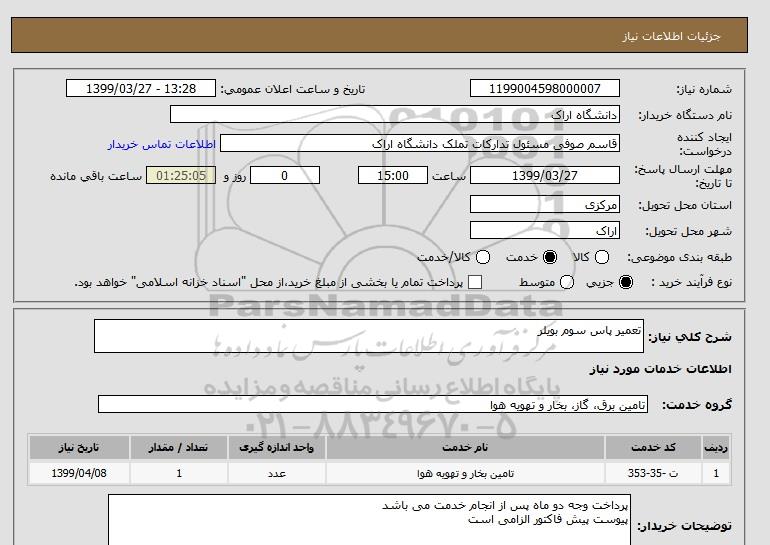Click the نام خدمت column header
Screen dimensions: 770x545
pyautogui.click(x=465, y=447)
